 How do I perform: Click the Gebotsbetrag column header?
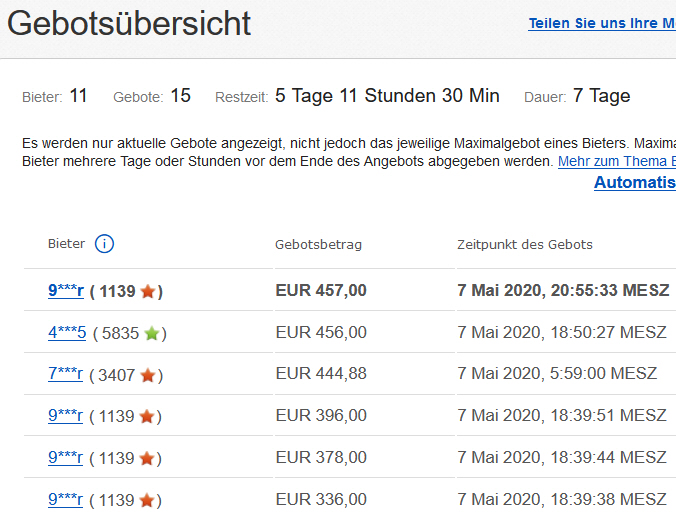318,244
